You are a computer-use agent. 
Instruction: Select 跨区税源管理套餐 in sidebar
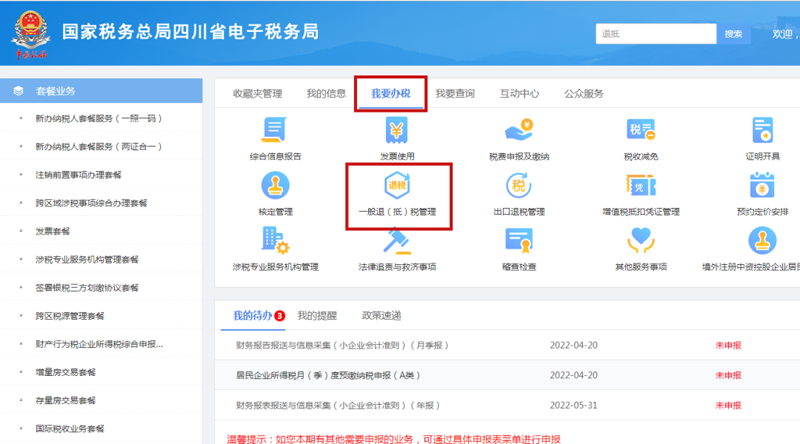tap(69, 316)
